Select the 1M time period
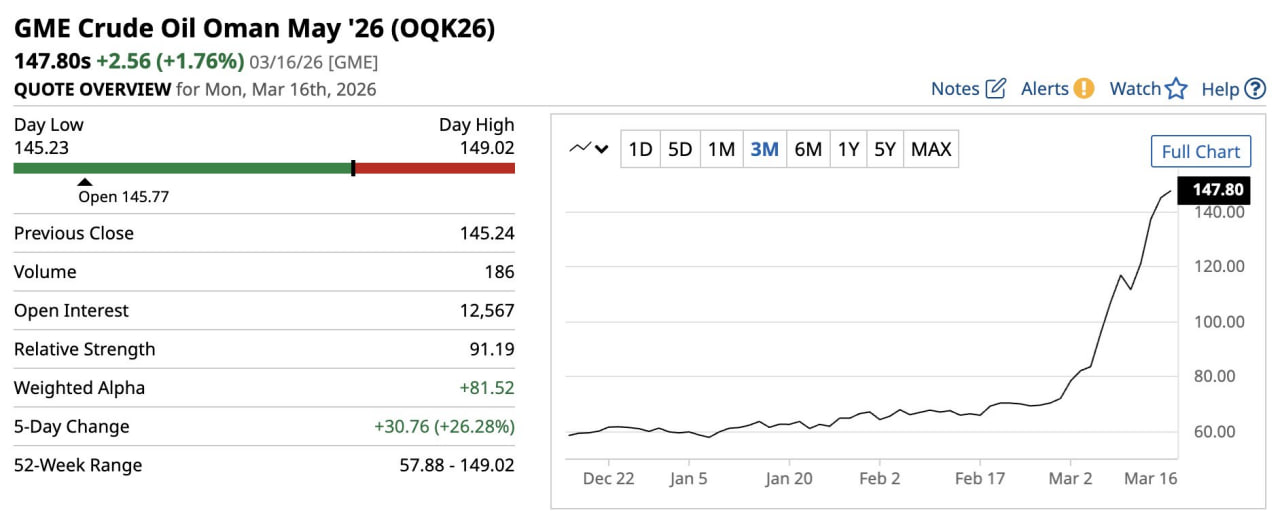The image size is (1280, 529). tap(721, 150)
